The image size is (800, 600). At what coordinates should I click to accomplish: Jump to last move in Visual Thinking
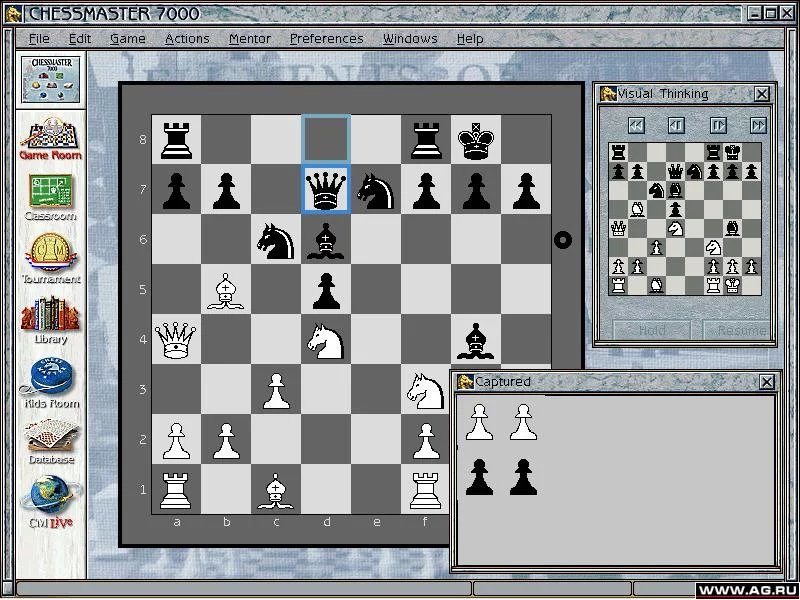(x=758, y=126)
